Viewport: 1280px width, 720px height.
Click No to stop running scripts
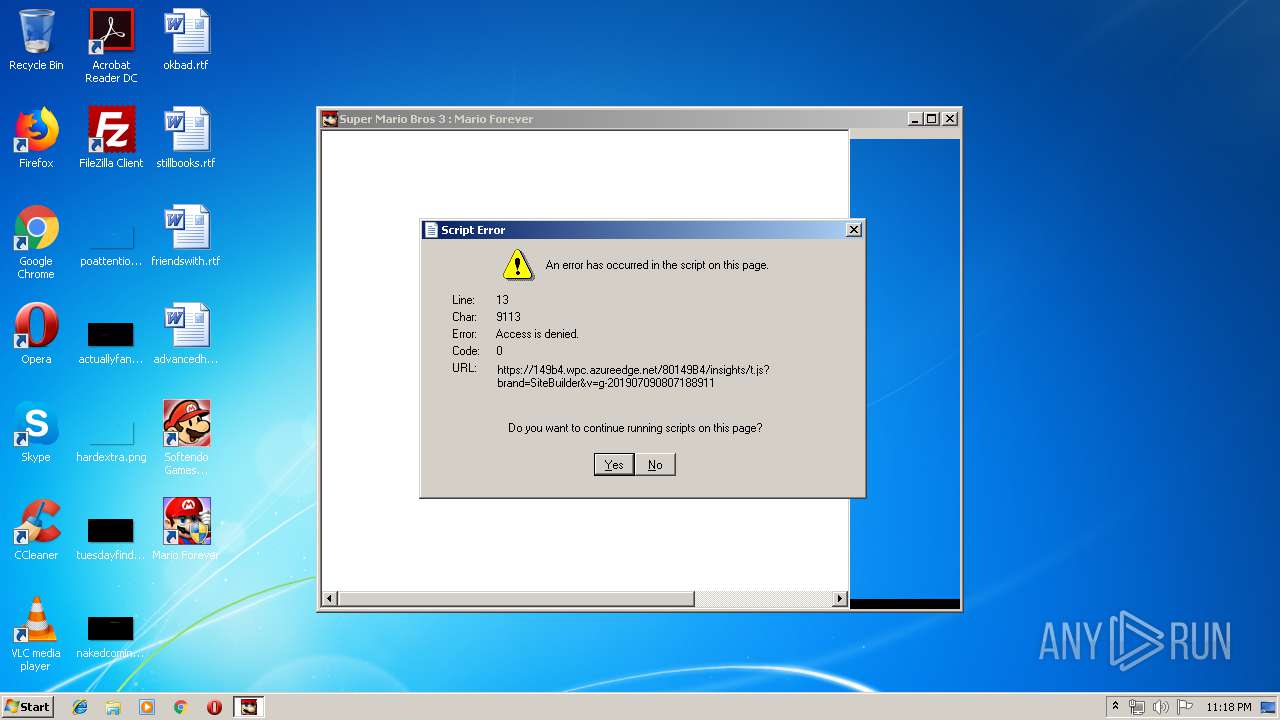(655, 464)
